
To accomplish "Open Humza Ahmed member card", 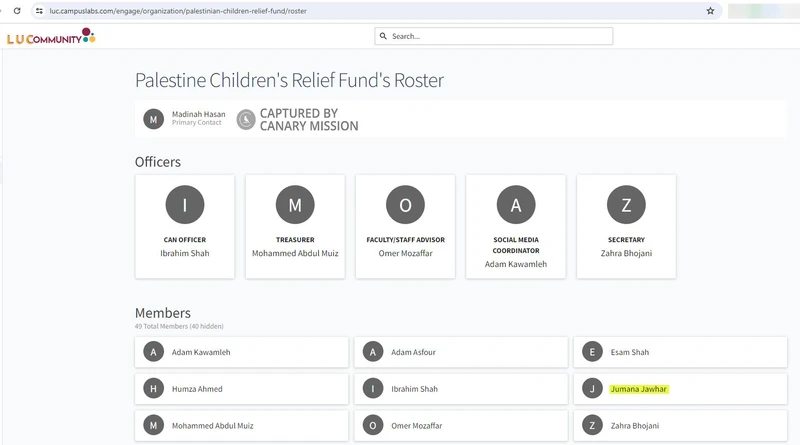I will 241,389.
